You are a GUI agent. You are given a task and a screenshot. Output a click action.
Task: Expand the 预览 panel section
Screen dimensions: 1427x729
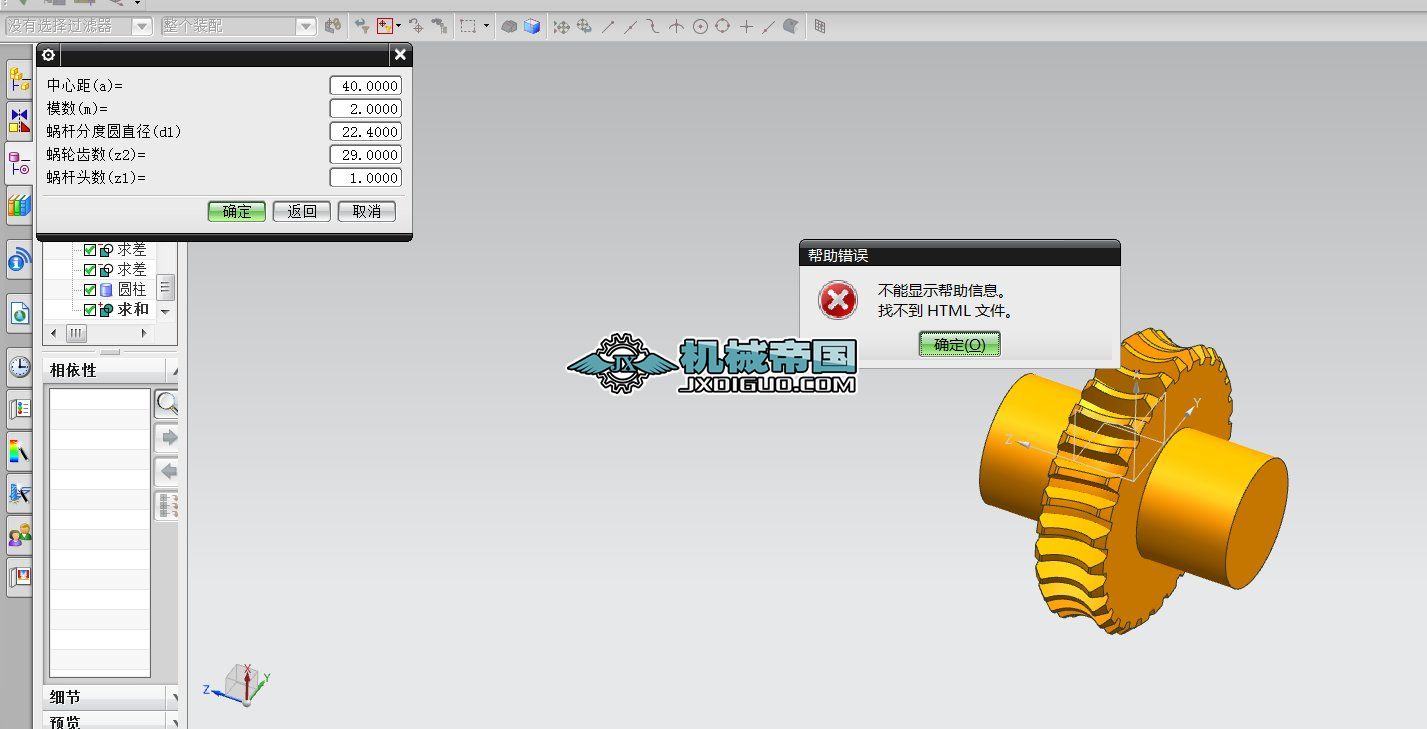coord(110,721)
